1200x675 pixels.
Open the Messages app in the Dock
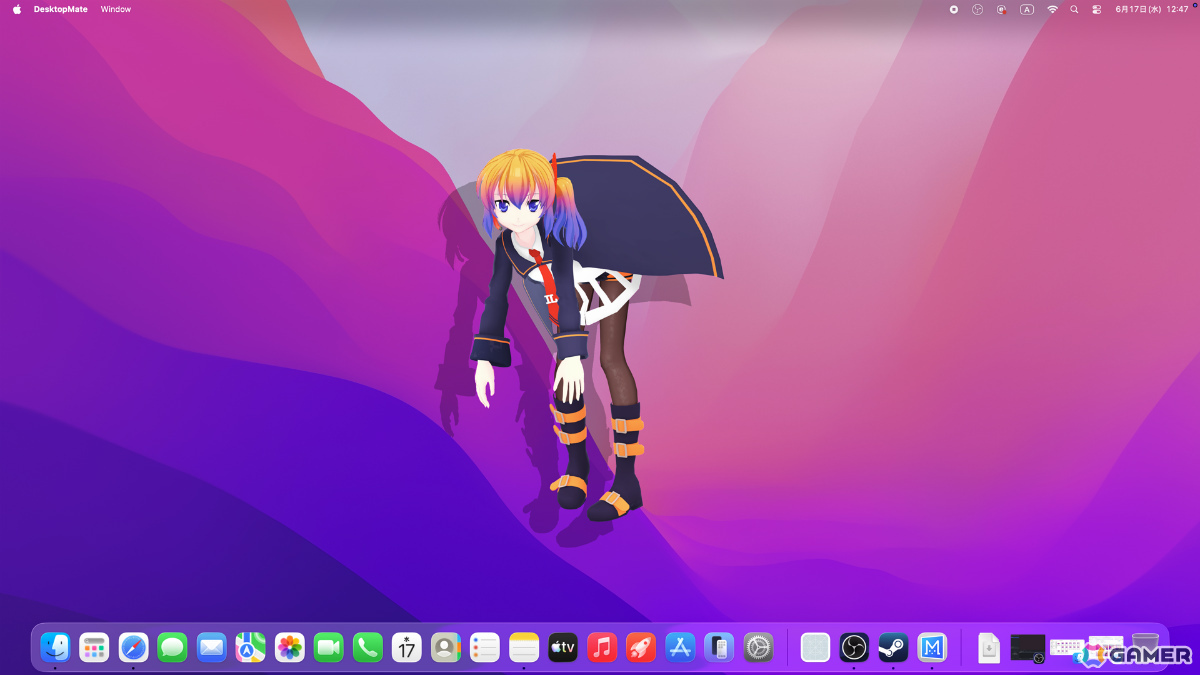172,648
